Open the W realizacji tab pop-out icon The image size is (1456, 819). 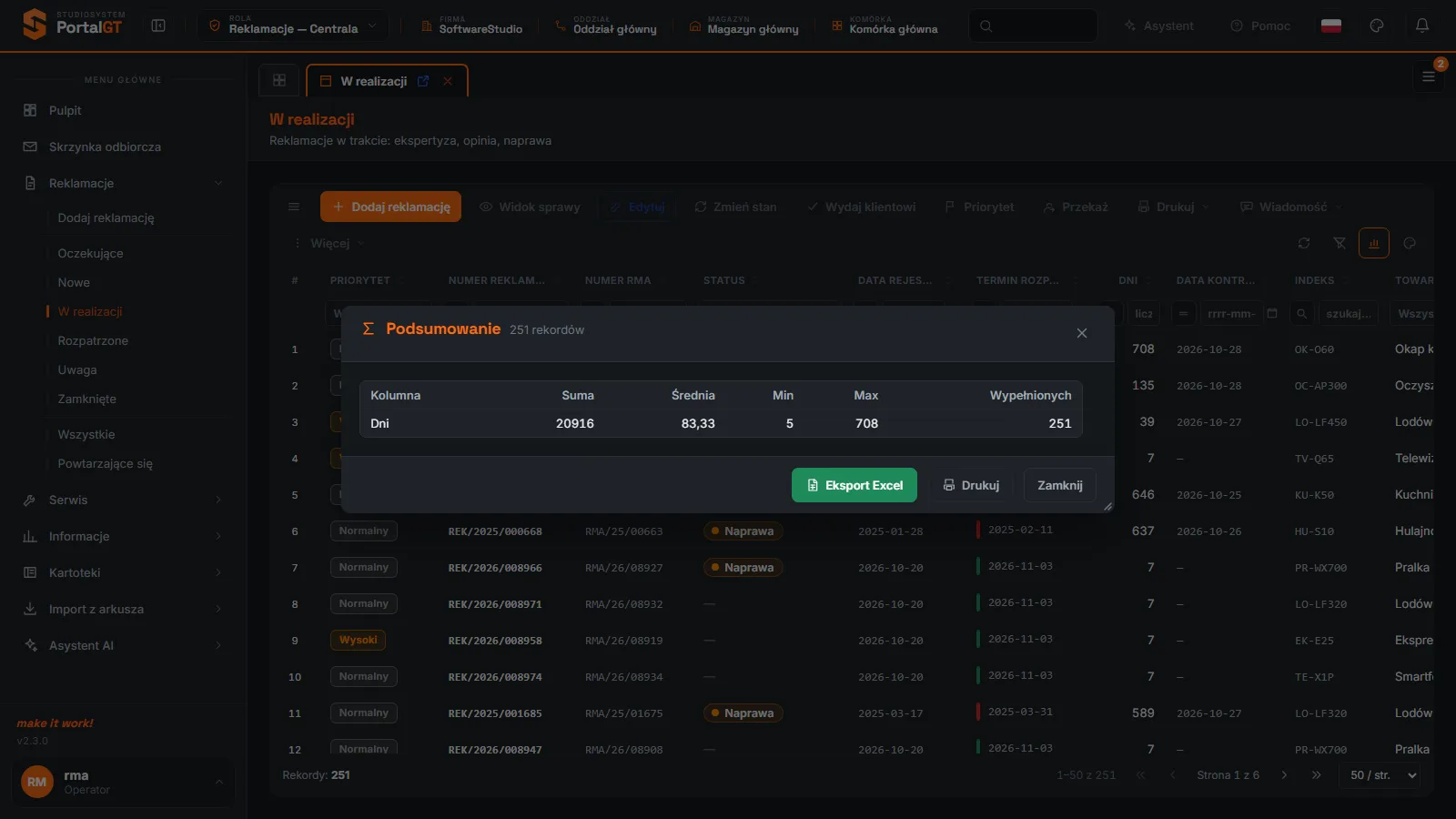pyautogui.click(x=423, y=81)
